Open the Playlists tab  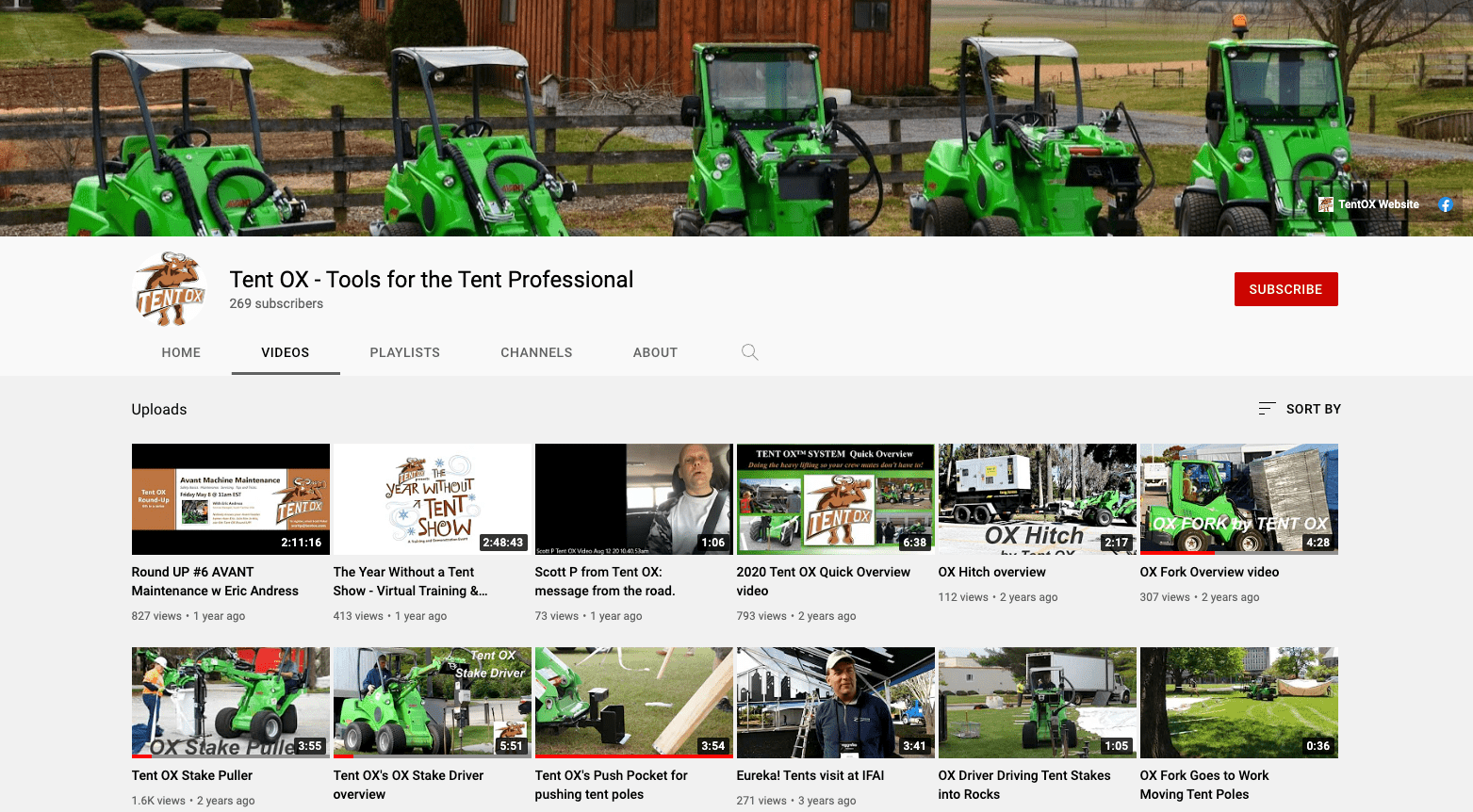click(x=404, y=352)
